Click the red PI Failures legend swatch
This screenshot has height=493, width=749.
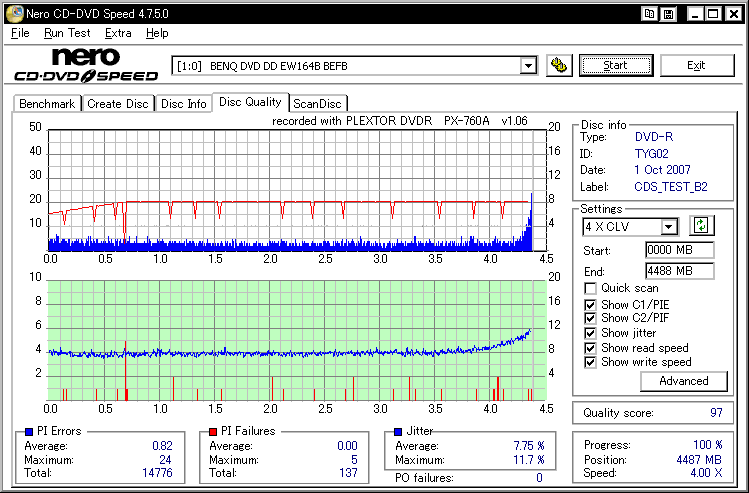coord(213,432)
